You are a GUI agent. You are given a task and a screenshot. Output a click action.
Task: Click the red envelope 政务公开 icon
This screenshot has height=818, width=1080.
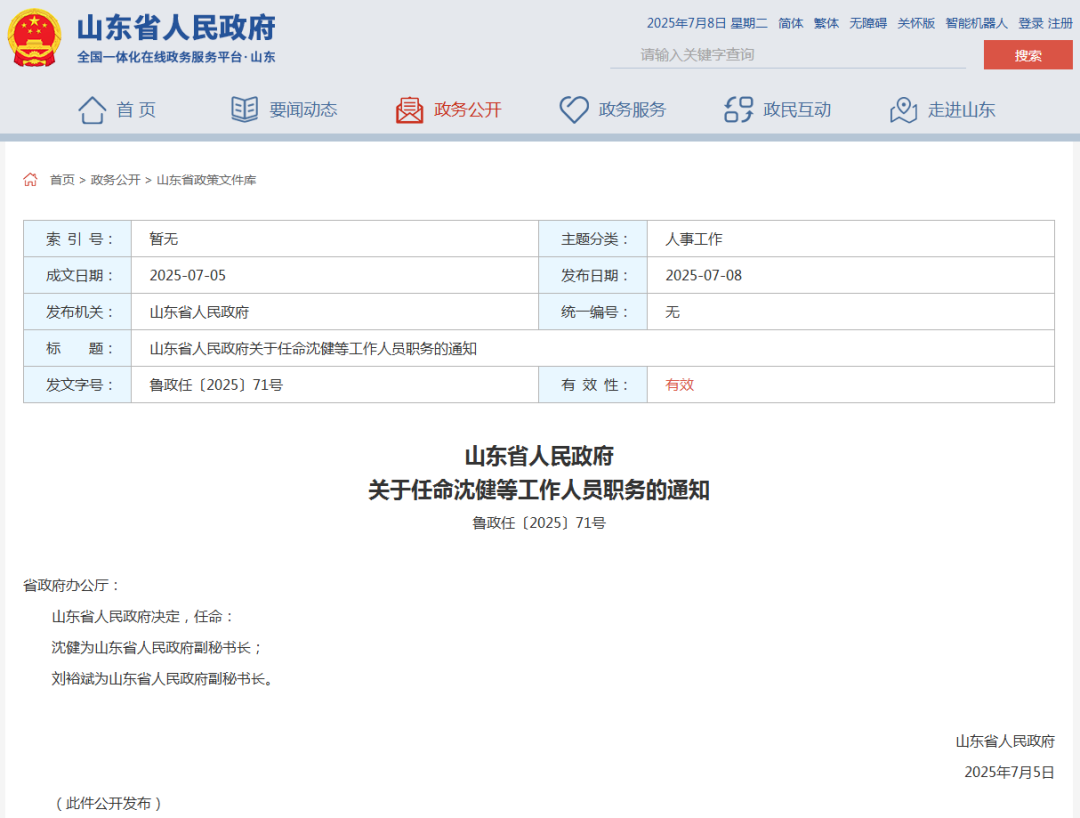[x=409, y=109]
